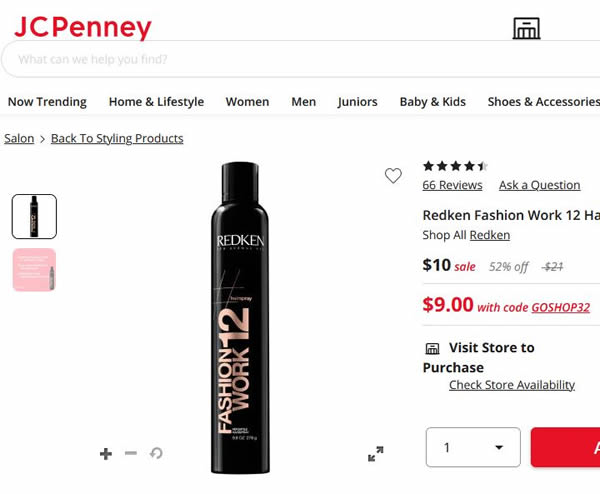Open the quantity dropdown
This screenshot has width=600, height=494.
pos(473,447)
